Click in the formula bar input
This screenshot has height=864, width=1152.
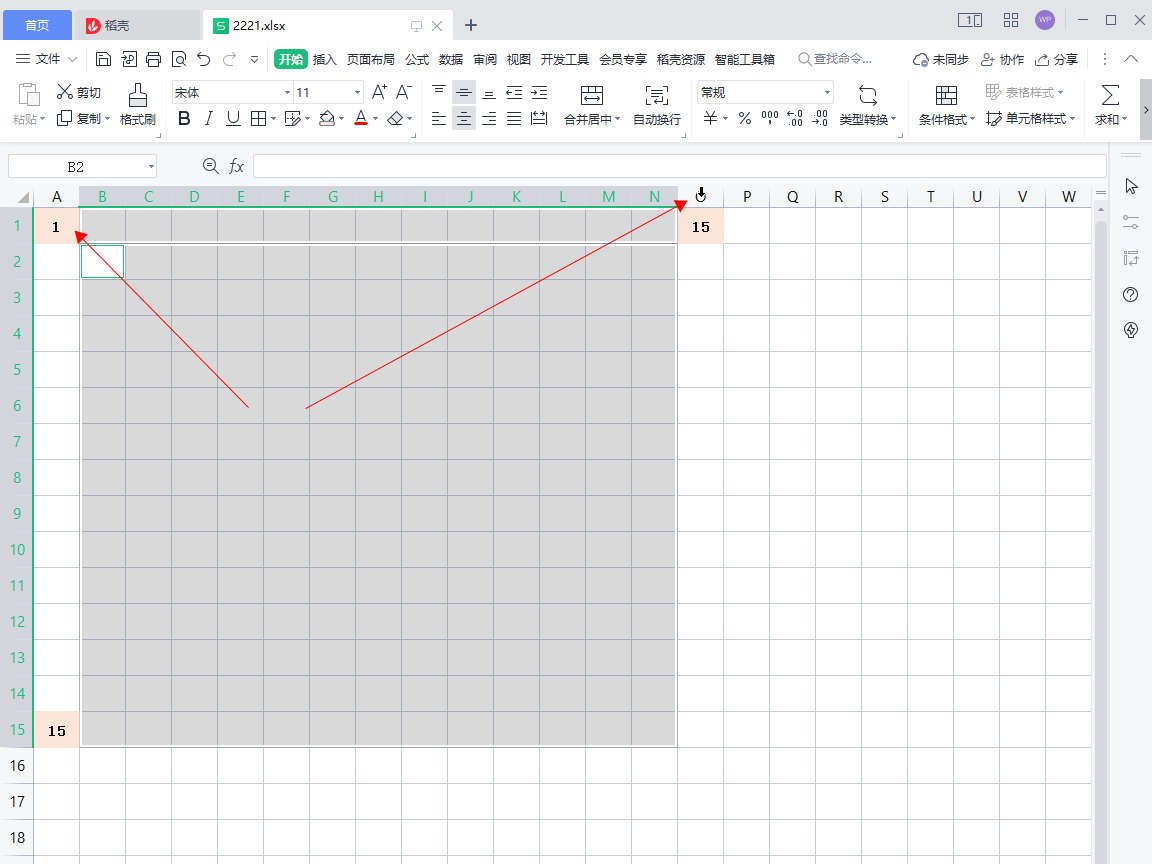pyautogui.click(x=679, y=167)
